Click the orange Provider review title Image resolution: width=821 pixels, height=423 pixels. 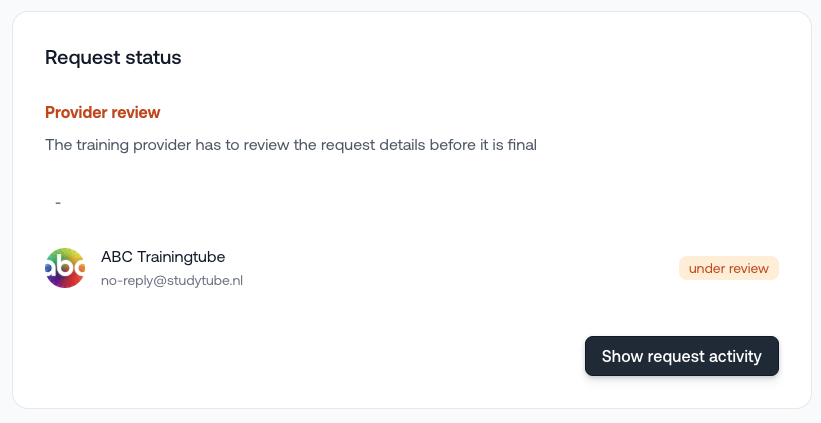tap(102, 112)
